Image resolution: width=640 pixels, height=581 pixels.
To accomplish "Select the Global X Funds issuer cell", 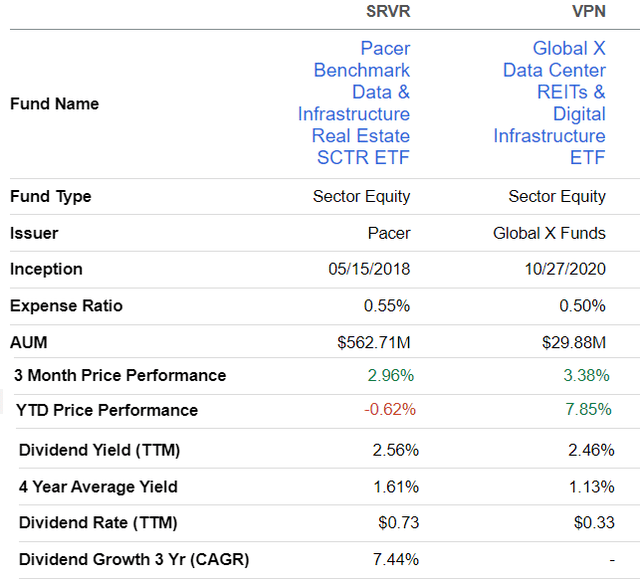I will 549,233.
